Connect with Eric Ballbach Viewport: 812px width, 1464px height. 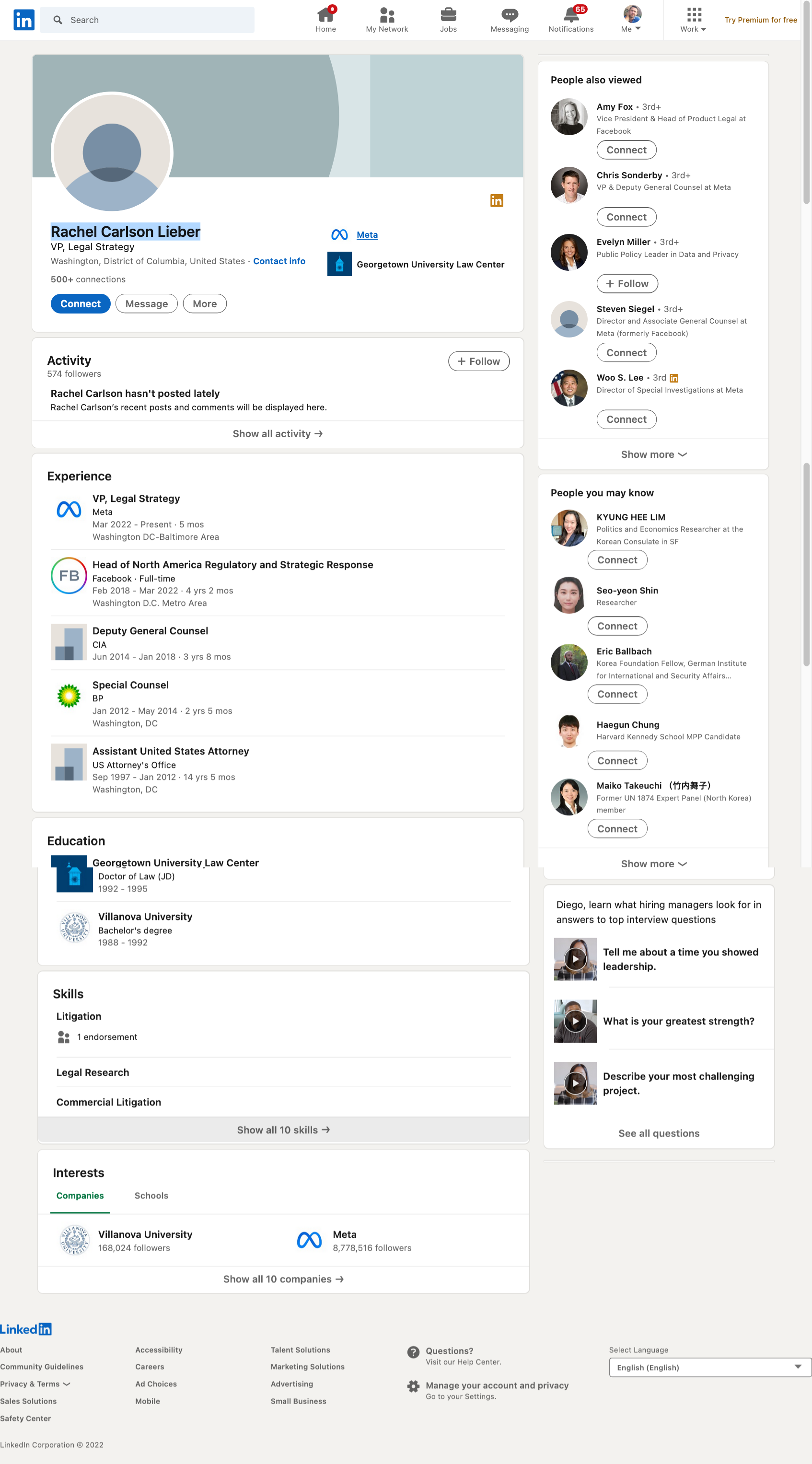617,695
